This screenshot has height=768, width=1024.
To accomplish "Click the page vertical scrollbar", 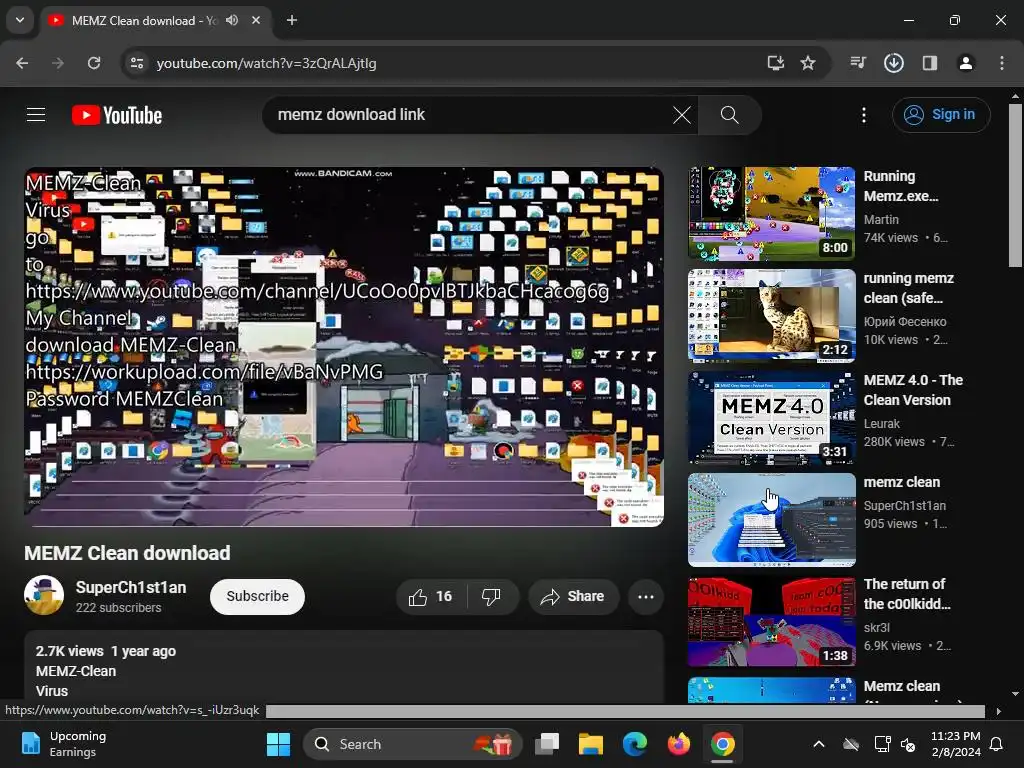I will pos(1014,185).
